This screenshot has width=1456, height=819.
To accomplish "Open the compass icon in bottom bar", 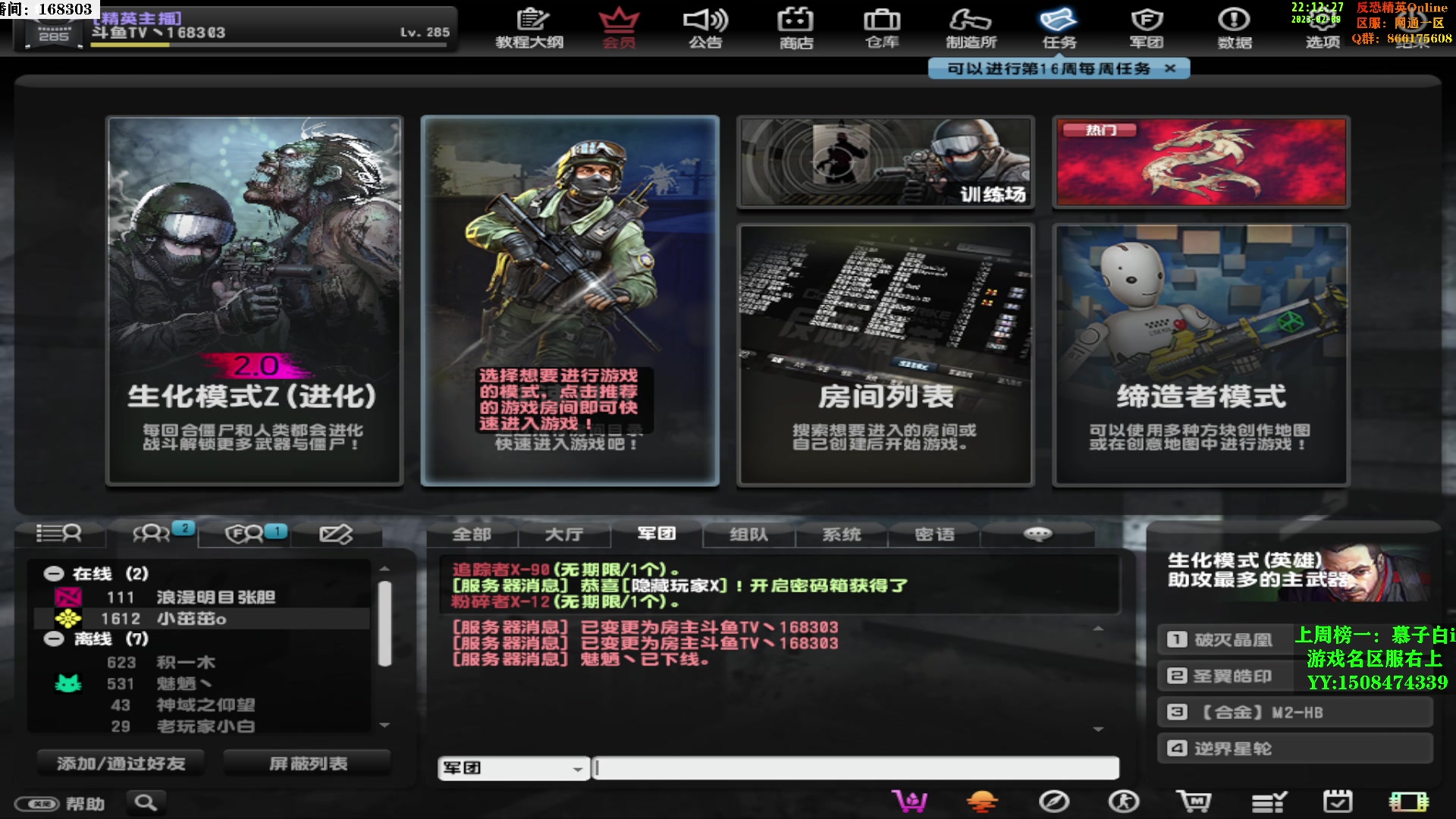I will point(1054,802).
